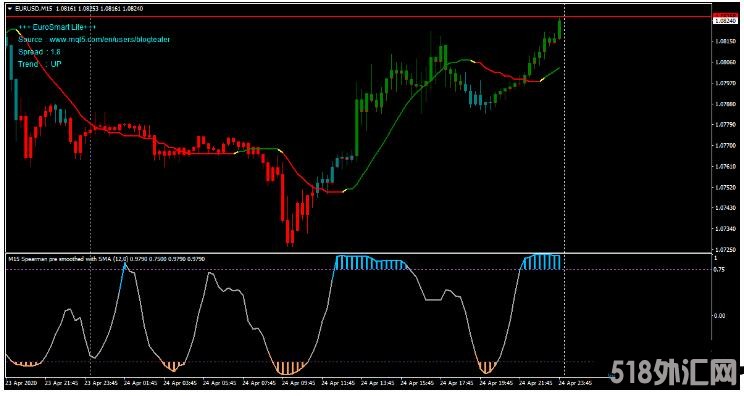Select the 24 Apr 11:45 time label

(339, 383)
